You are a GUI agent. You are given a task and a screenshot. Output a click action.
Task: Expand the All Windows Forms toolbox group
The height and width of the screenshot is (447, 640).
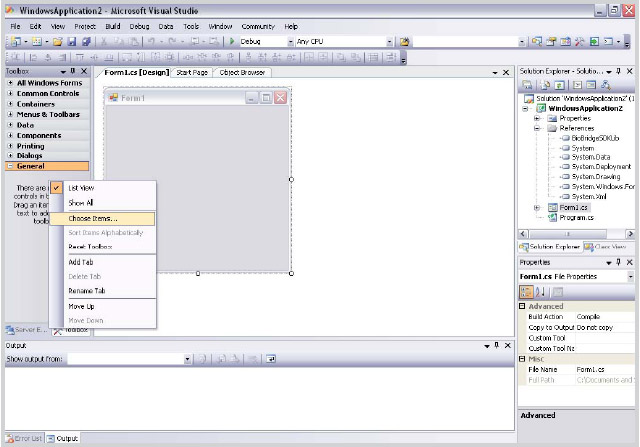[11, 83]
